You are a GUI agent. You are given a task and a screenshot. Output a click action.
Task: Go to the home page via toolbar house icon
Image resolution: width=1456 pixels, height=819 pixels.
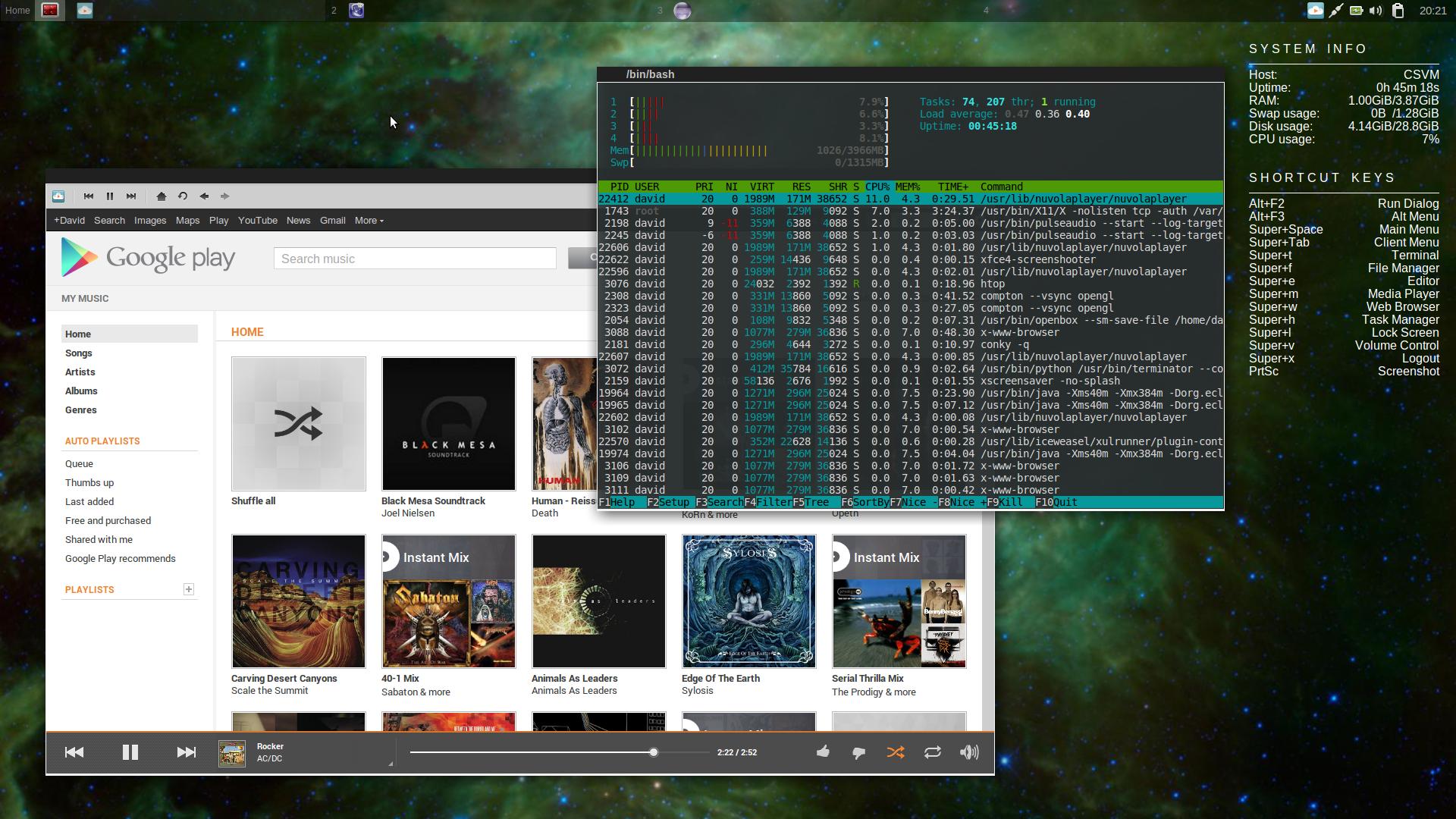click(162, 196)
